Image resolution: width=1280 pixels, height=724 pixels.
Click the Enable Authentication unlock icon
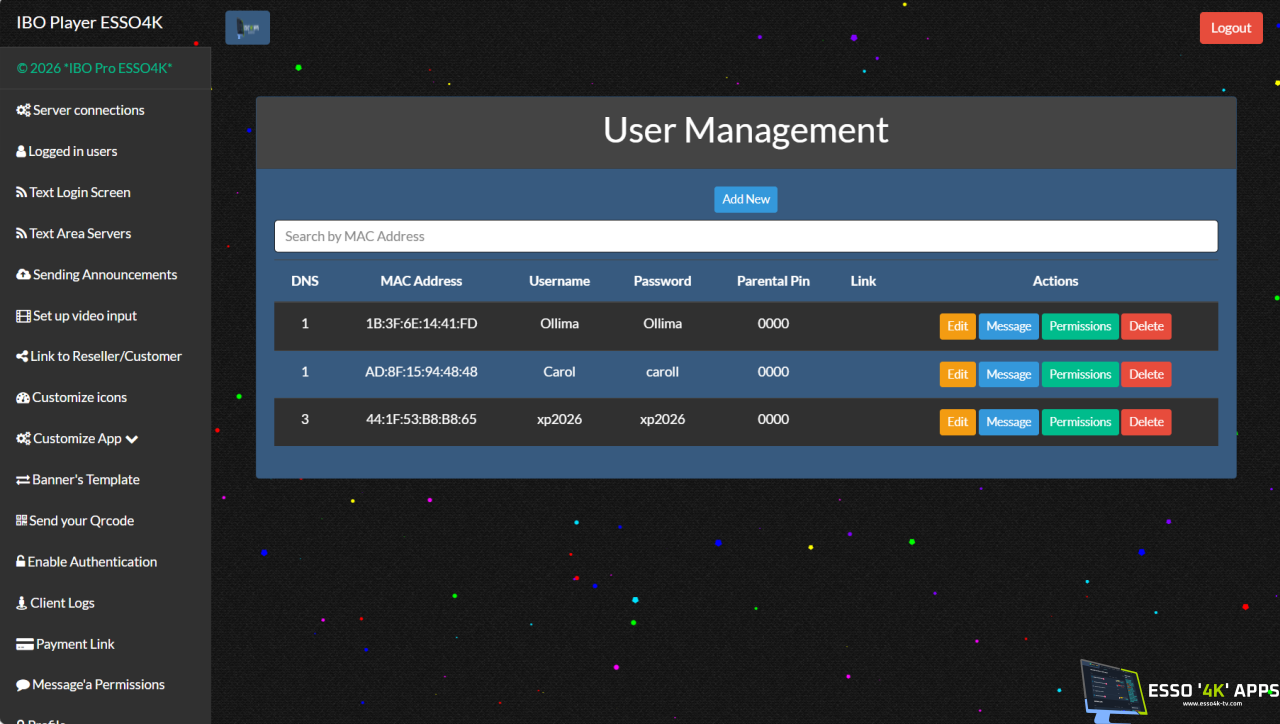20,561
